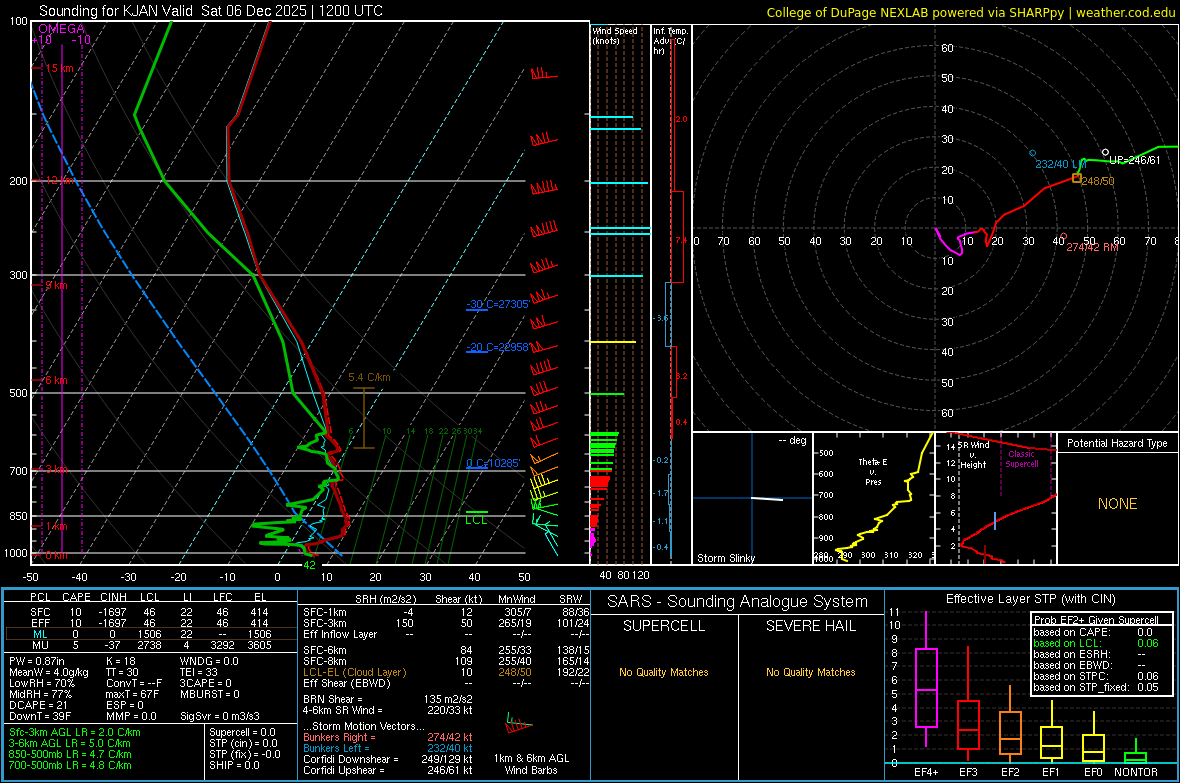Screen dimensions: 1180x783
Task: Select the -20 C=22958' level label
Action: click(497, 347)
